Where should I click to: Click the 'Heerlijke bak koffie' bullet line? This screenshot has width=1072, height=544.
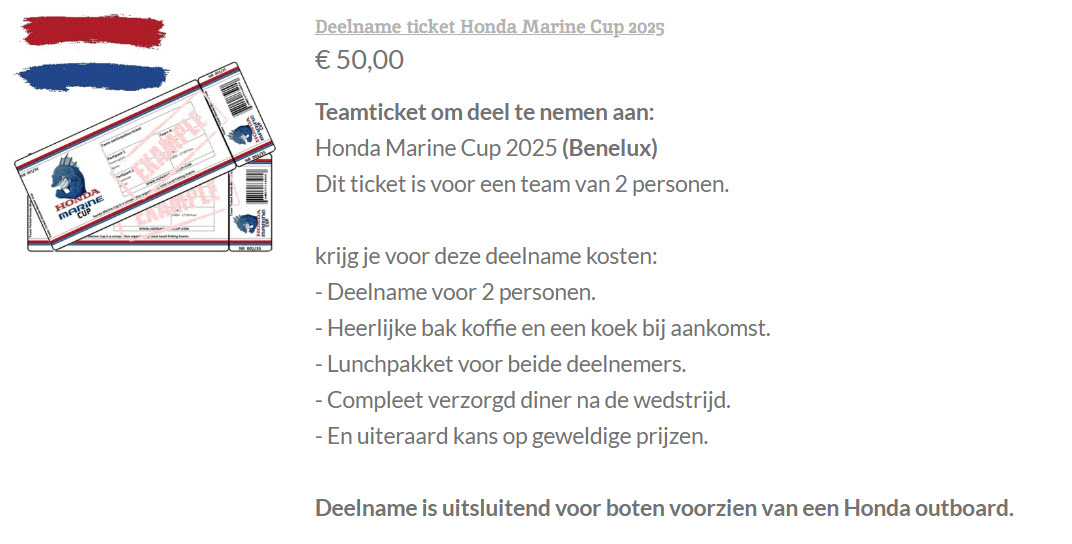(x=543, y=328)
